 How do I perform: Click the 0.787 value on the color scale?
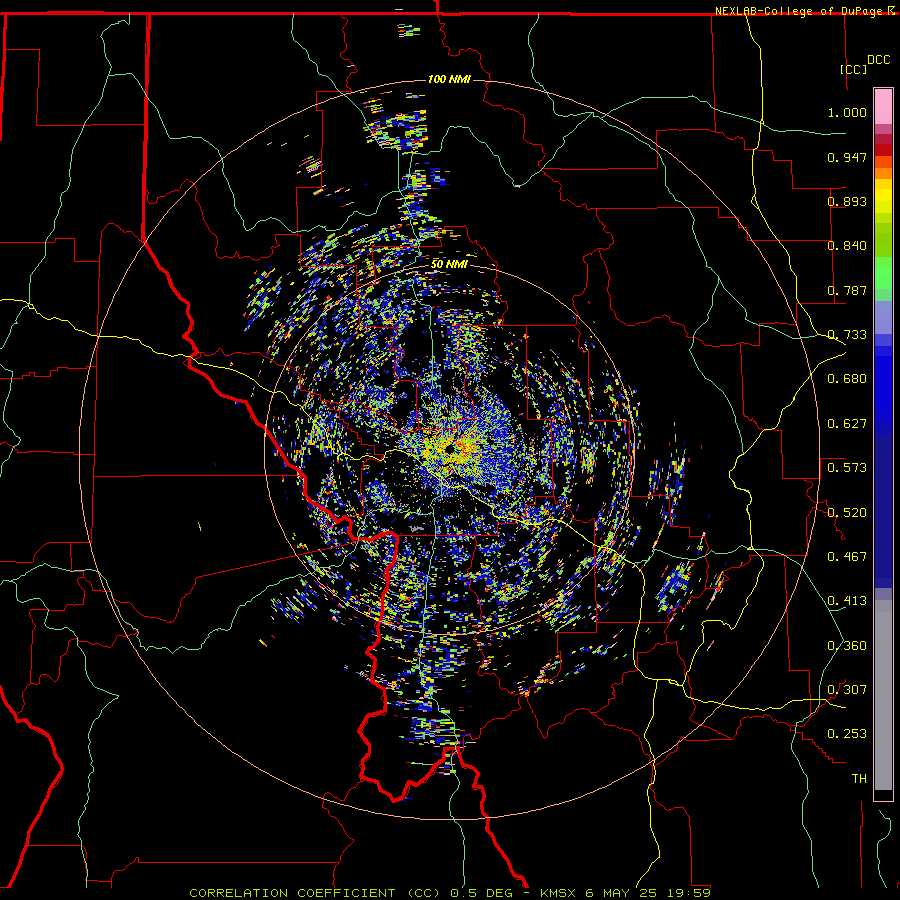coord(847,290)
